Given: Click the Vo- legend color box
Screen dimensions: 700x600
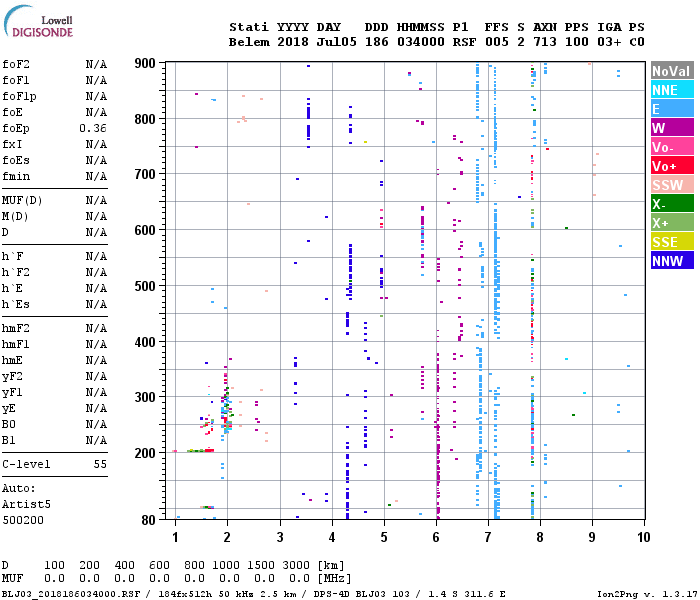Looking at the screenshot, I should 672,147.
